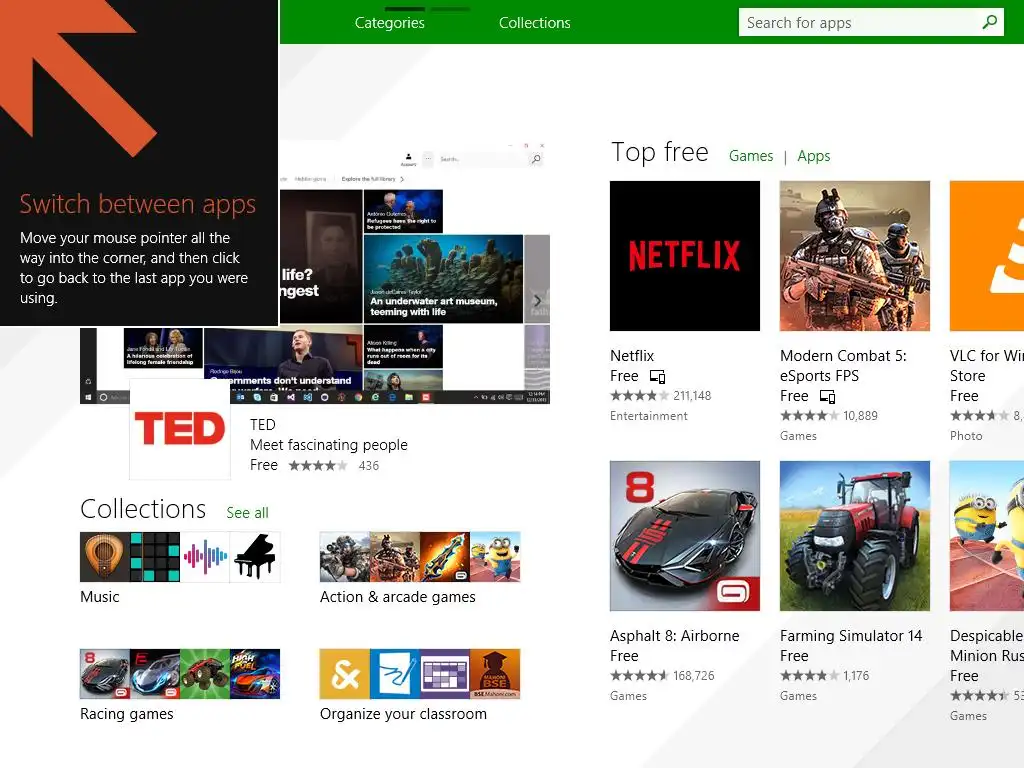This screenshot has width=1024, height=768.
Task: Open Organize your classroom collection label
Action: click(403, 714)
